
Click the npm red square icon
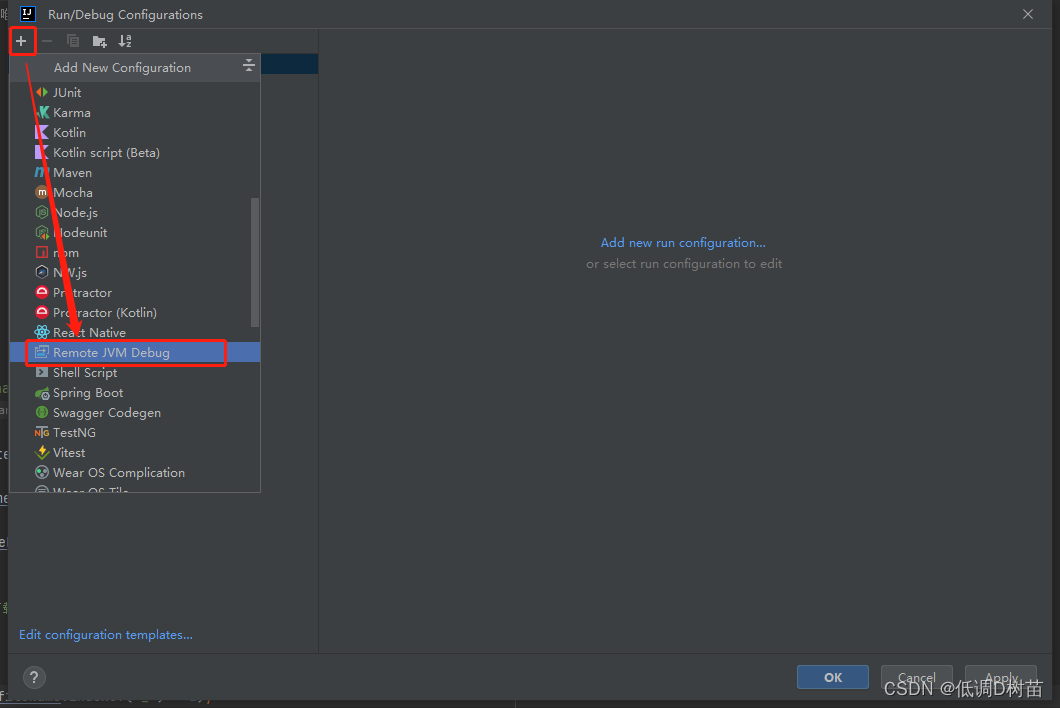click(x=42, y=252)
